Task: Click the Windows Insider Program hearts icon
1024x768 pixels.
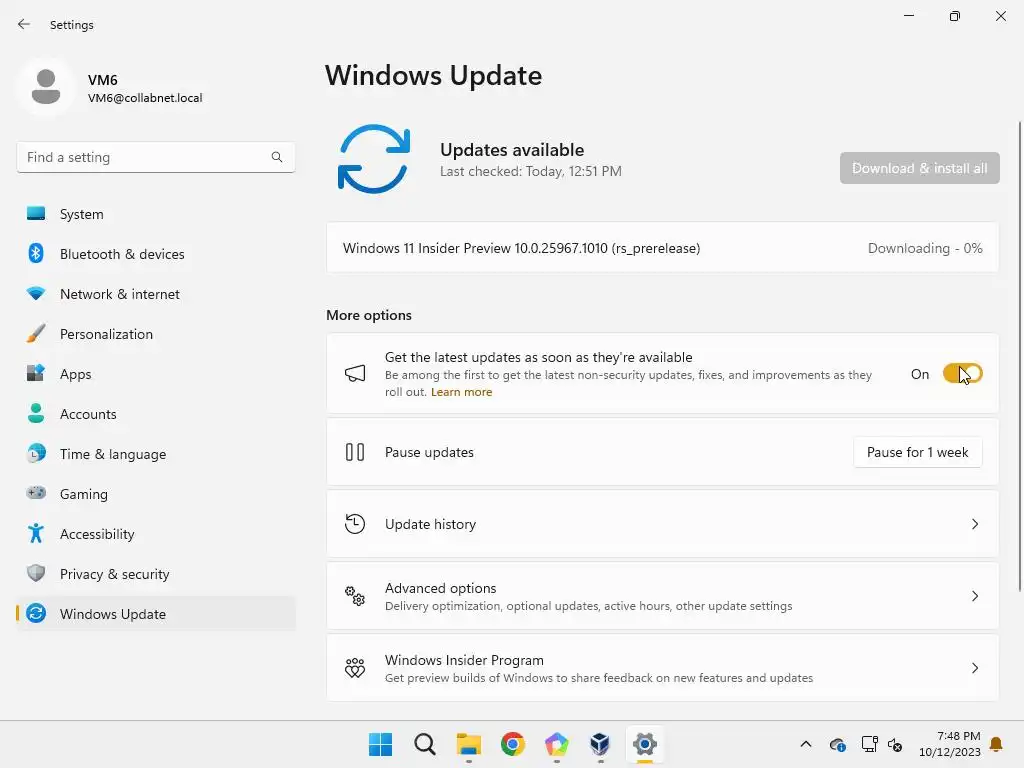Action: coord(355,667)
